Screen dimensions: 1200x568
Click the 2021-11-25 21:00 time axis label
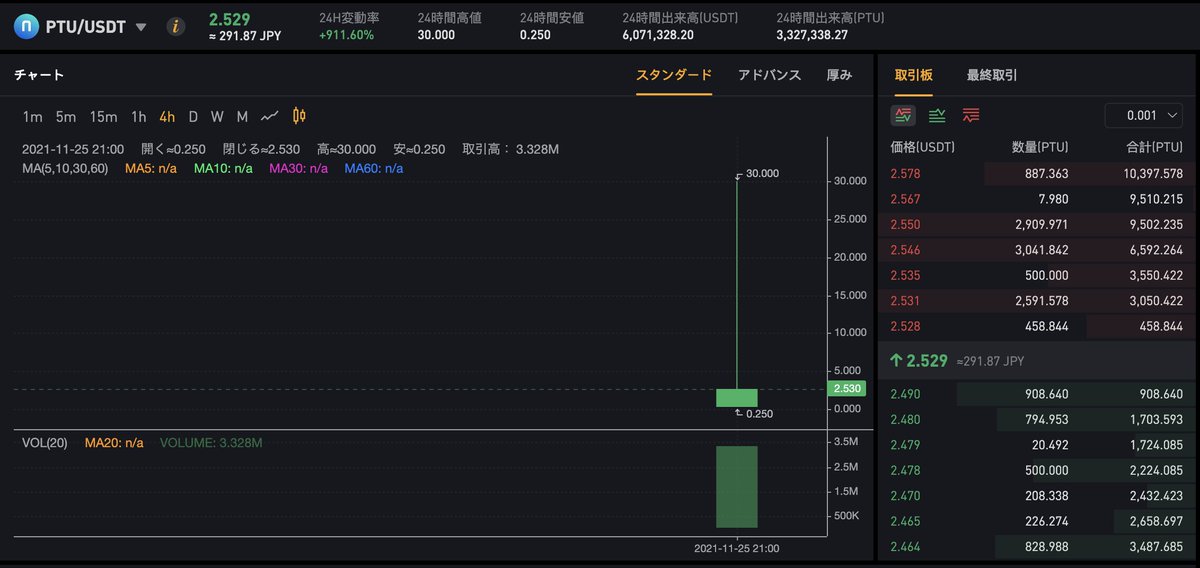pos(737,548)
